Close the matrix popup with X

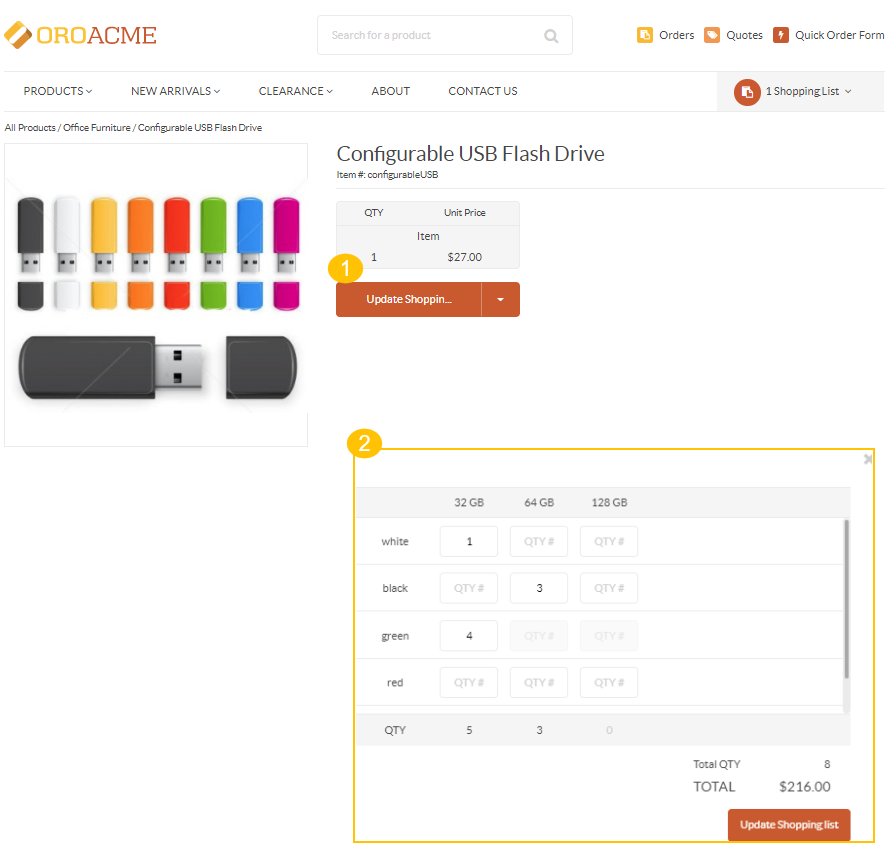[867, 459]
